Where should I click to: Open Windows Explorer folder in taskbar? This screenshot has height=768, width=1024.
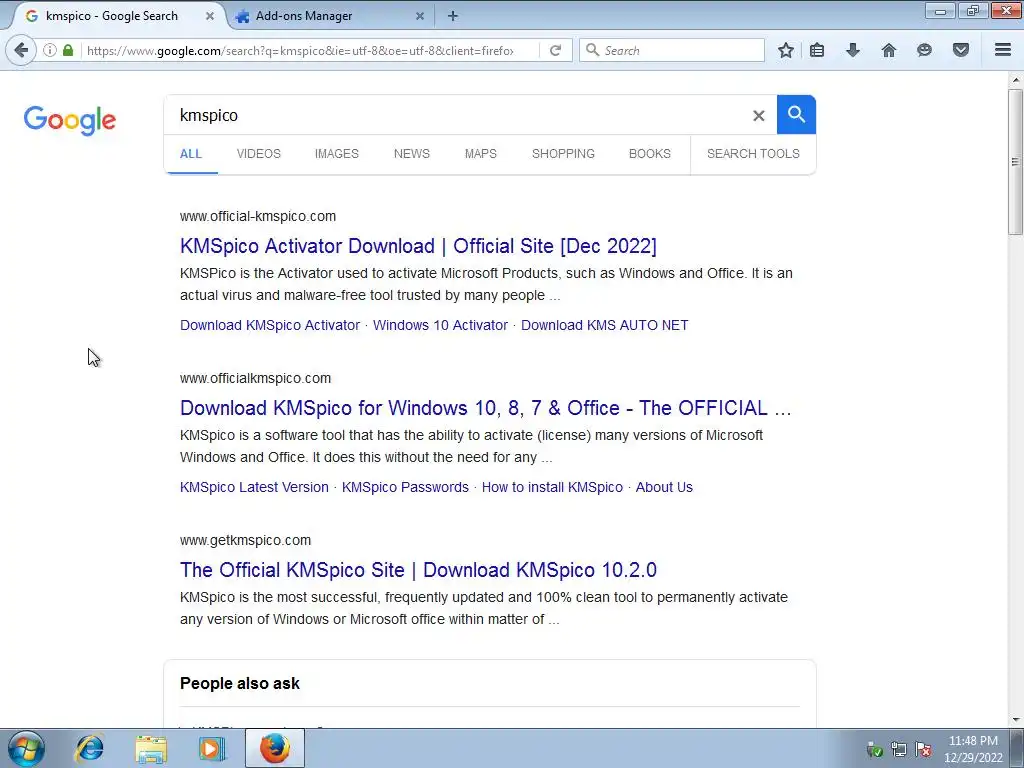pyautogui.click(x=151, y=748)
